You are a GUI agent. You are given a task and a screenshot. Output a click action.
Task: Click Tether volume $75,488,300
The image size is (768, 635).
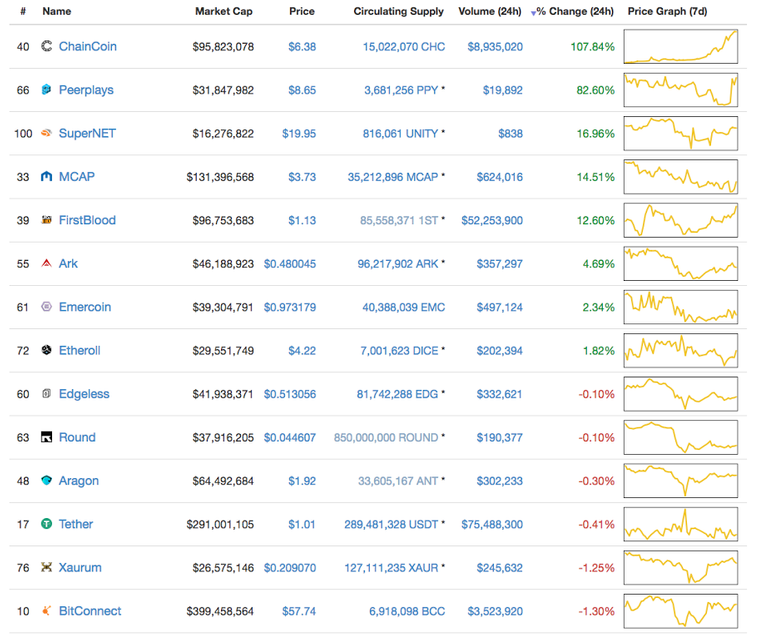492,524
